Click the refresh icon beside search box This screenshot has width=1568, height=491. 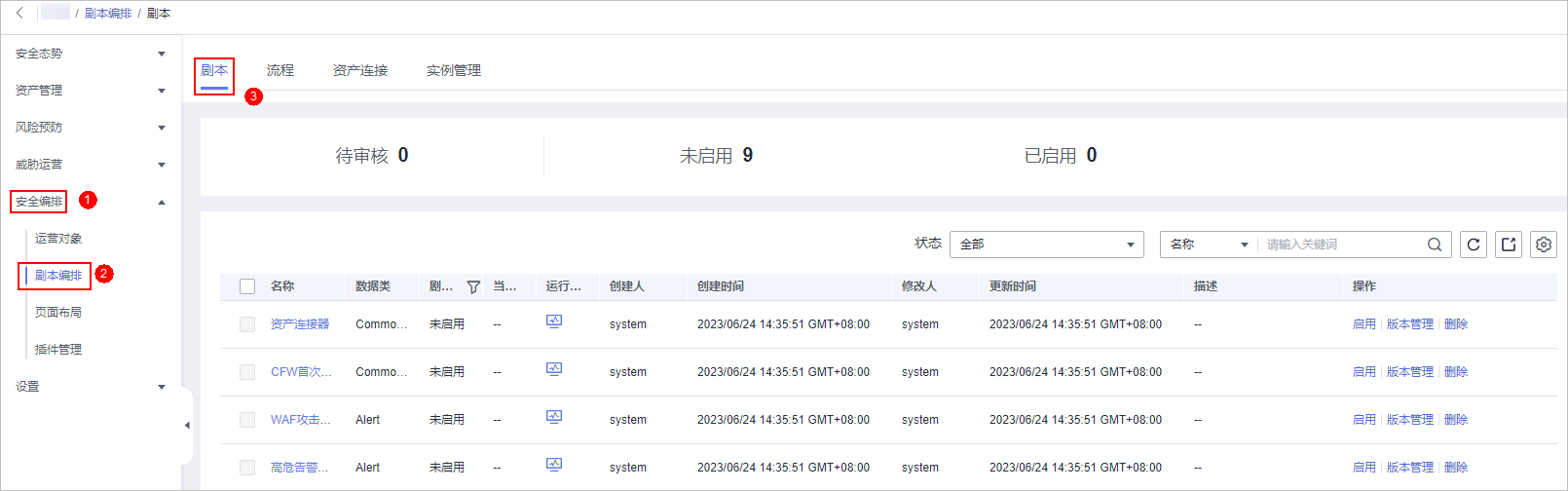1474,245
